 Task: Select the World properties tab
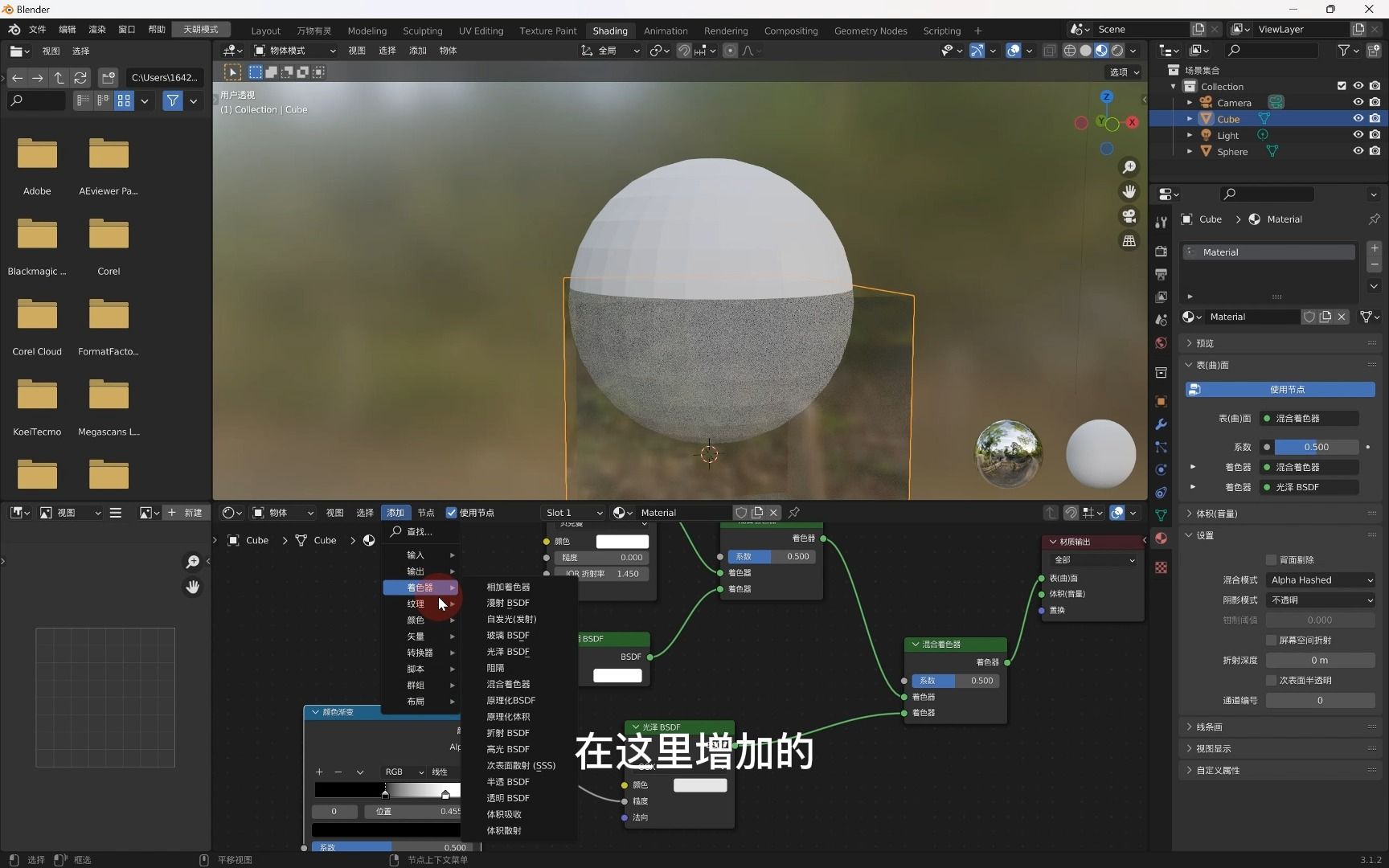[x=1161, y=343]
